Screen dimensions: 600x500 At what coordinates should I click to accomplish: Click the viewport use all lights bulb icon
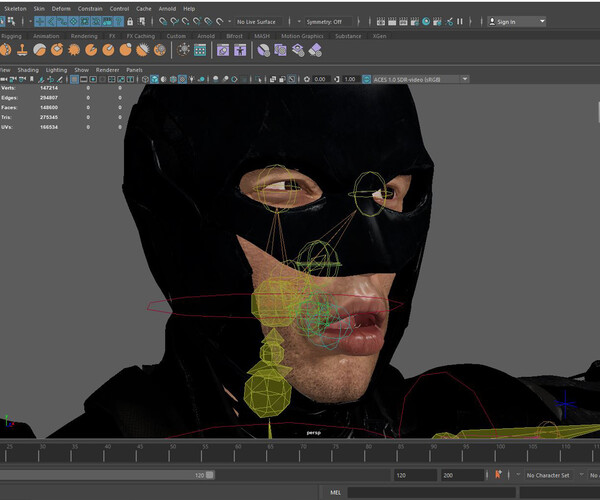[x=191, y=80]
